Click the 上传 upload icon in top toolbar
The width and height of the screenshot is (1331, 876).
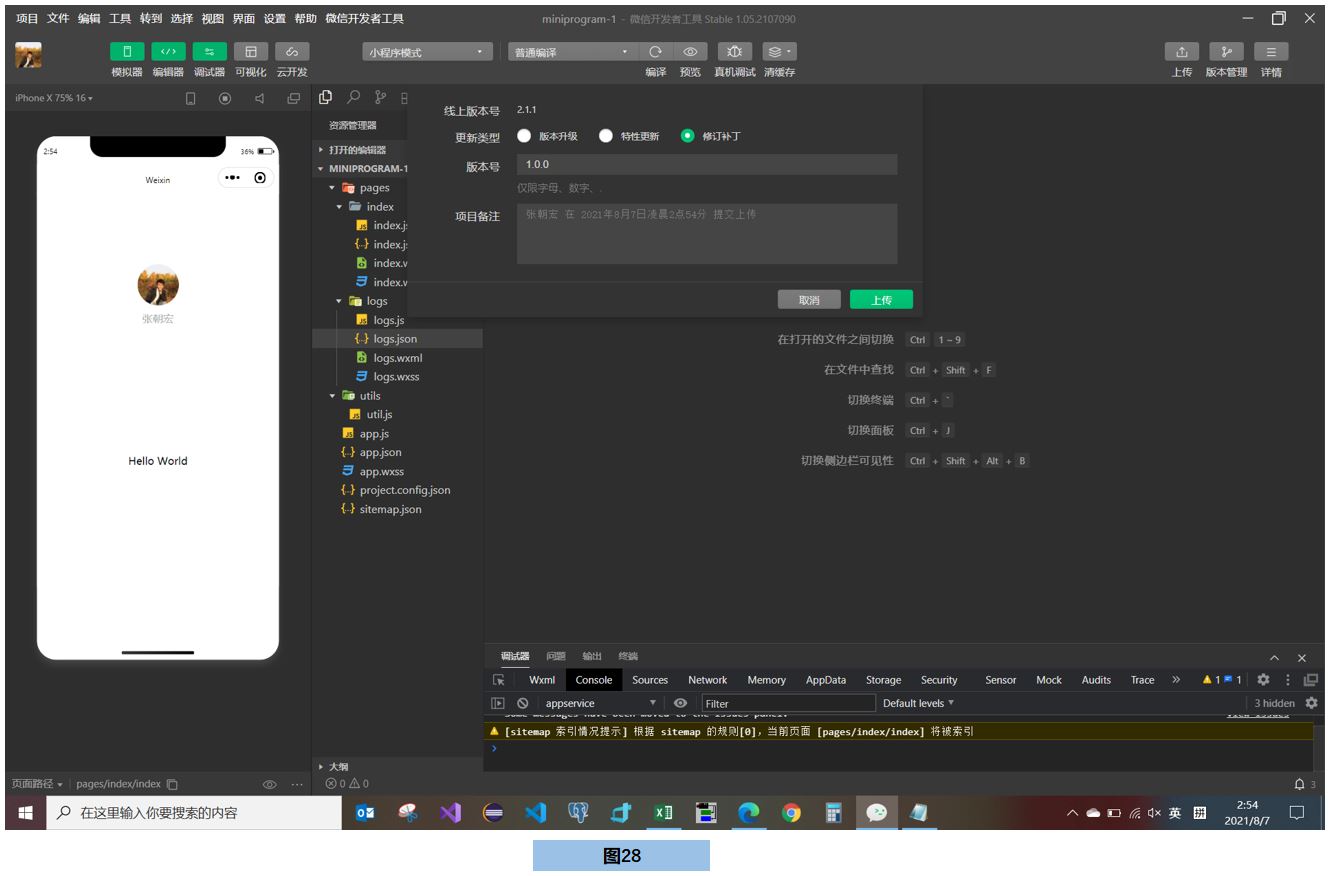[x=1182, y=51]
